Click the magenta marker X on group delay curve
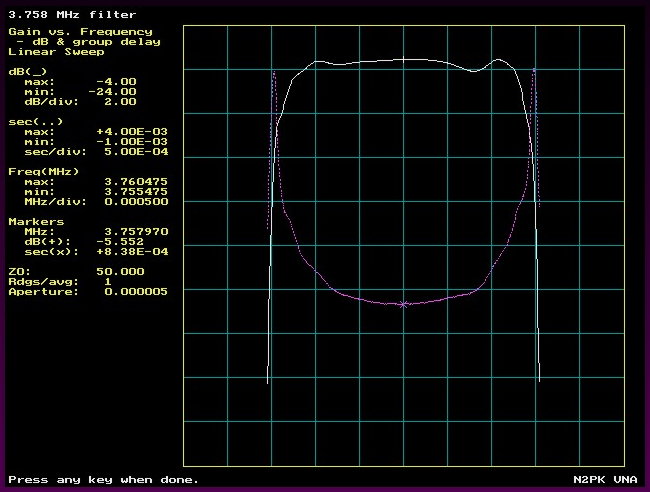The width and height of the screenshot is (650, 492). pyautogui.click(x=403, y=303)
